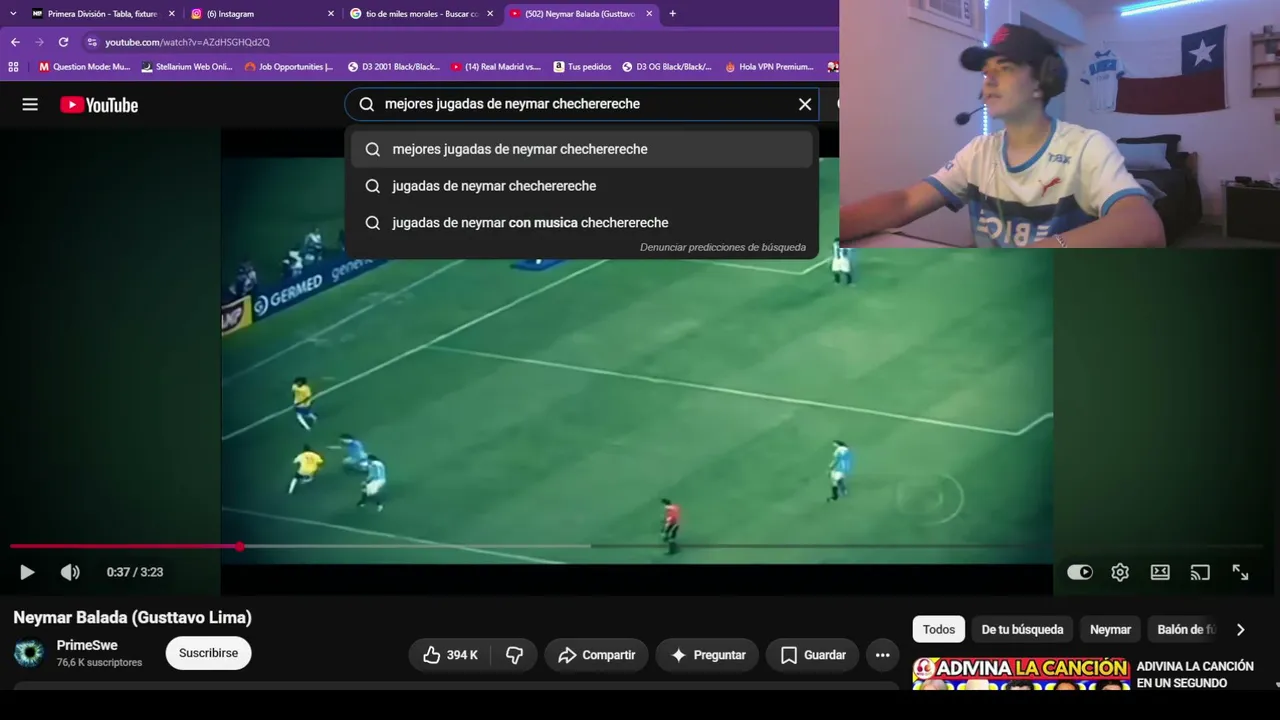The image size is (1280, 720).
Task: Select the 'De tu búsqueda' filter chip
Action: point(1022,629)
